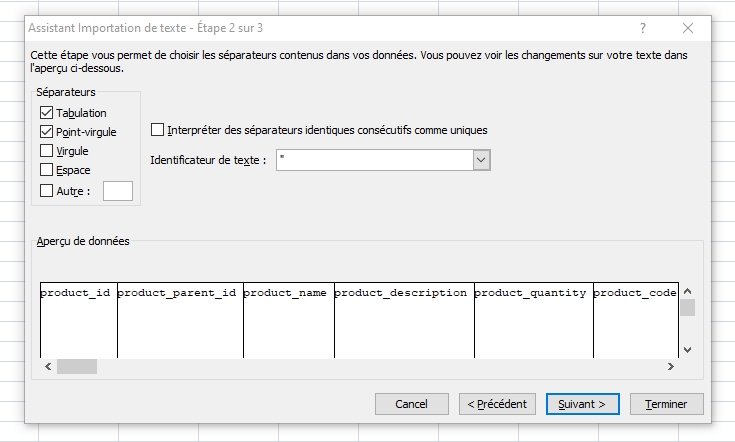Check the Autre separator checkbox
Screen dimensions: 735x442
point(46,191)
